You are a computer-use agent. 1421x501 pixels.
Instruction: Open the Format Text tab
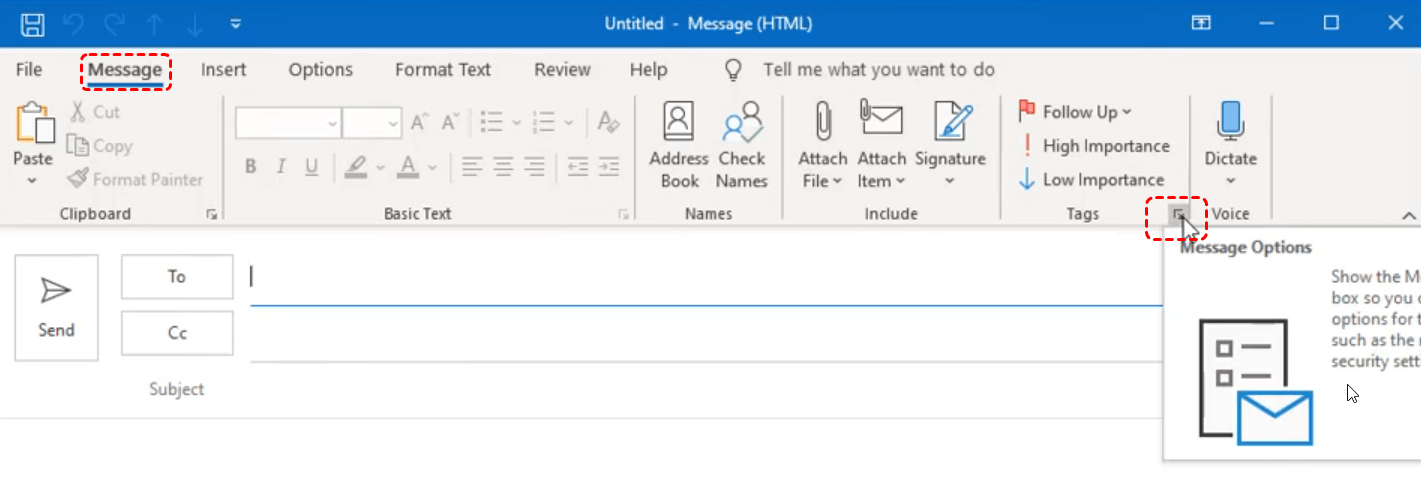click(442, 70)
